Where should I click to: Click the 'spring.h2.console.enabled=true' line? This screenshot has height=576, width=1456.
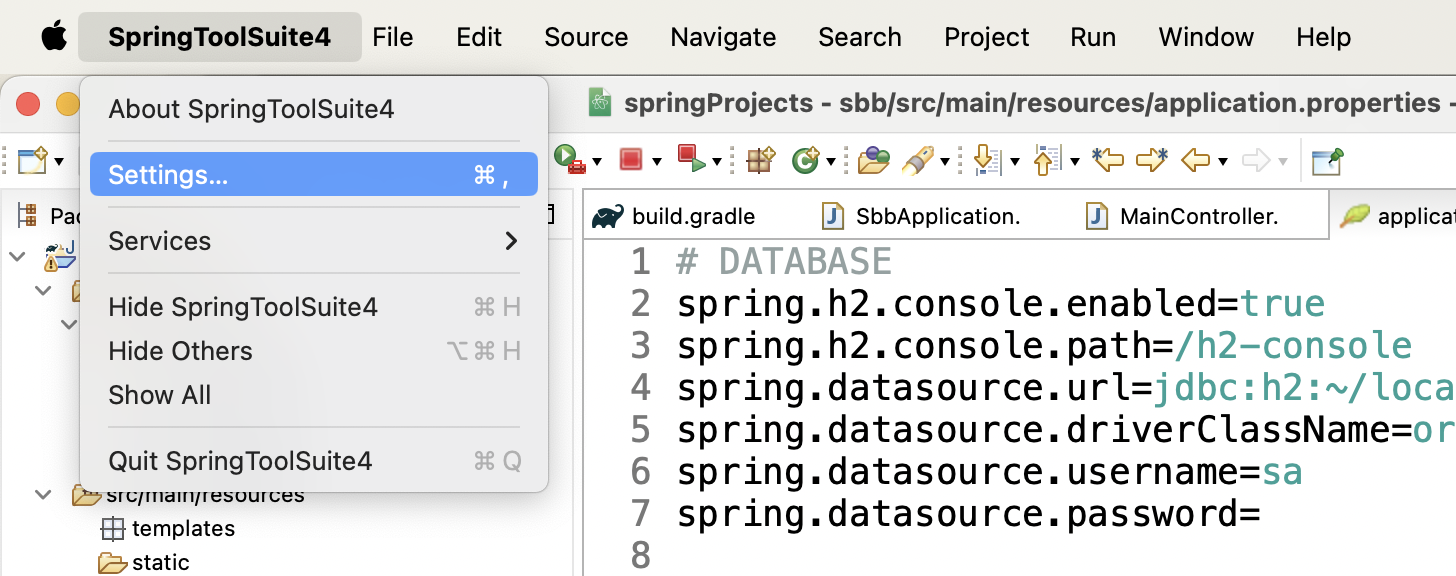click(x=1001, y=304)
